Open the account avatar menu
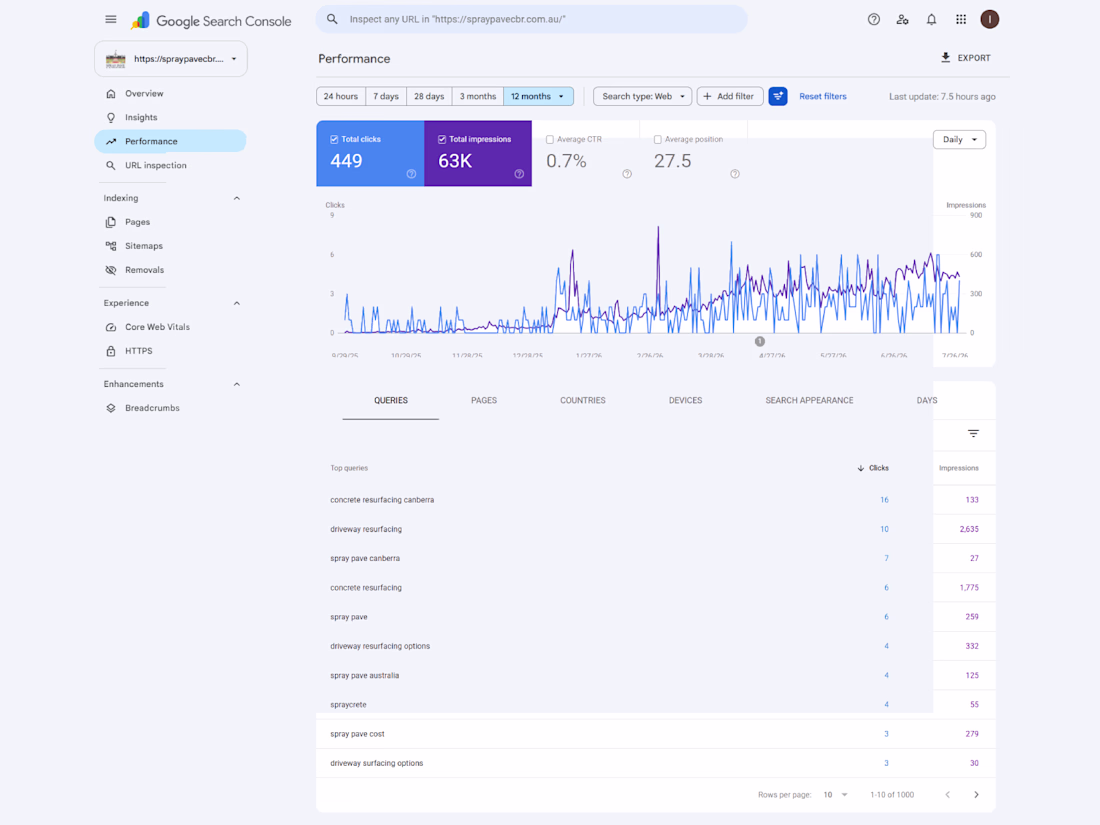 (x=989, y=20)
